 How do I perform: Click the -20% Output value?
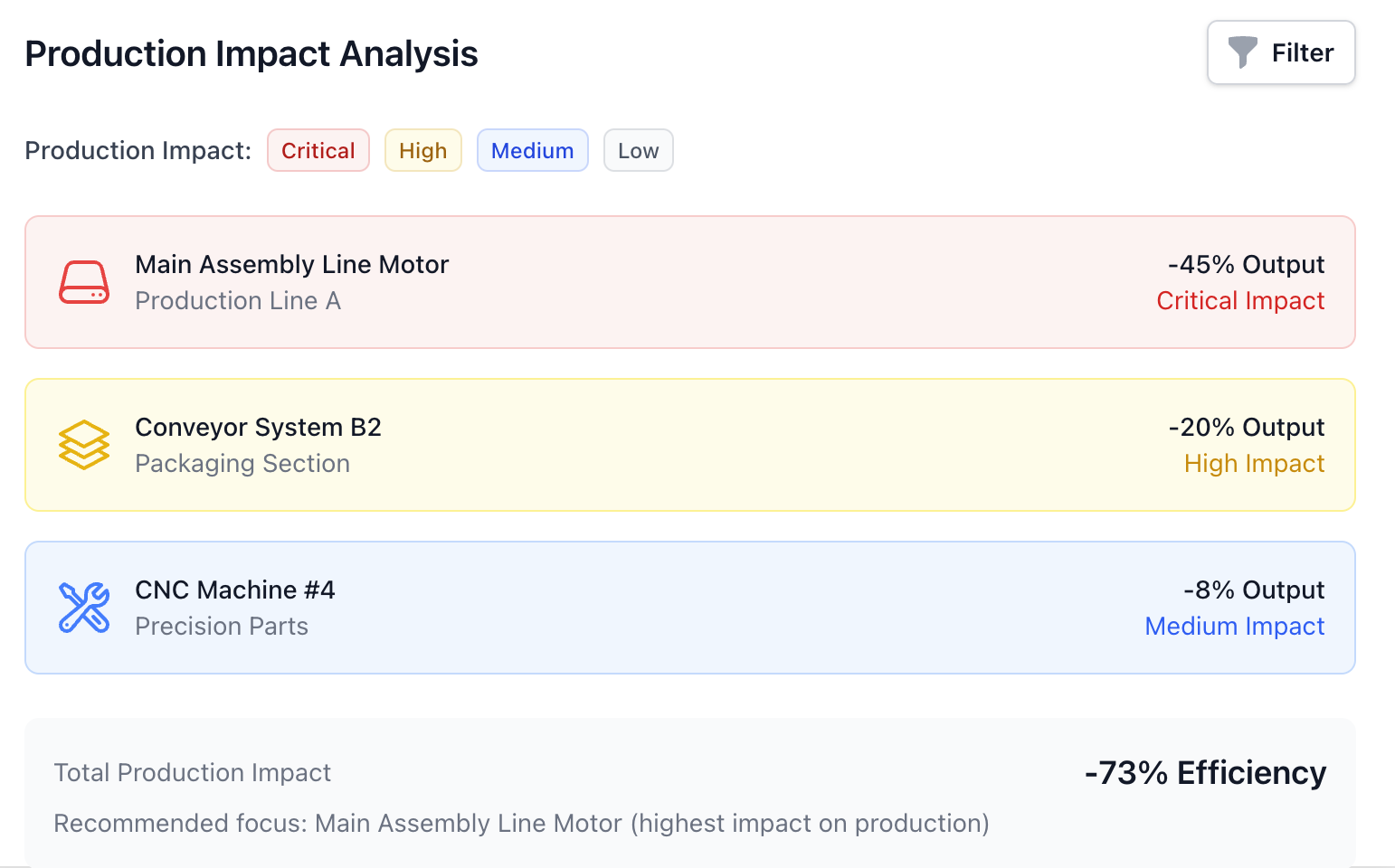[x=1247, y=427]
